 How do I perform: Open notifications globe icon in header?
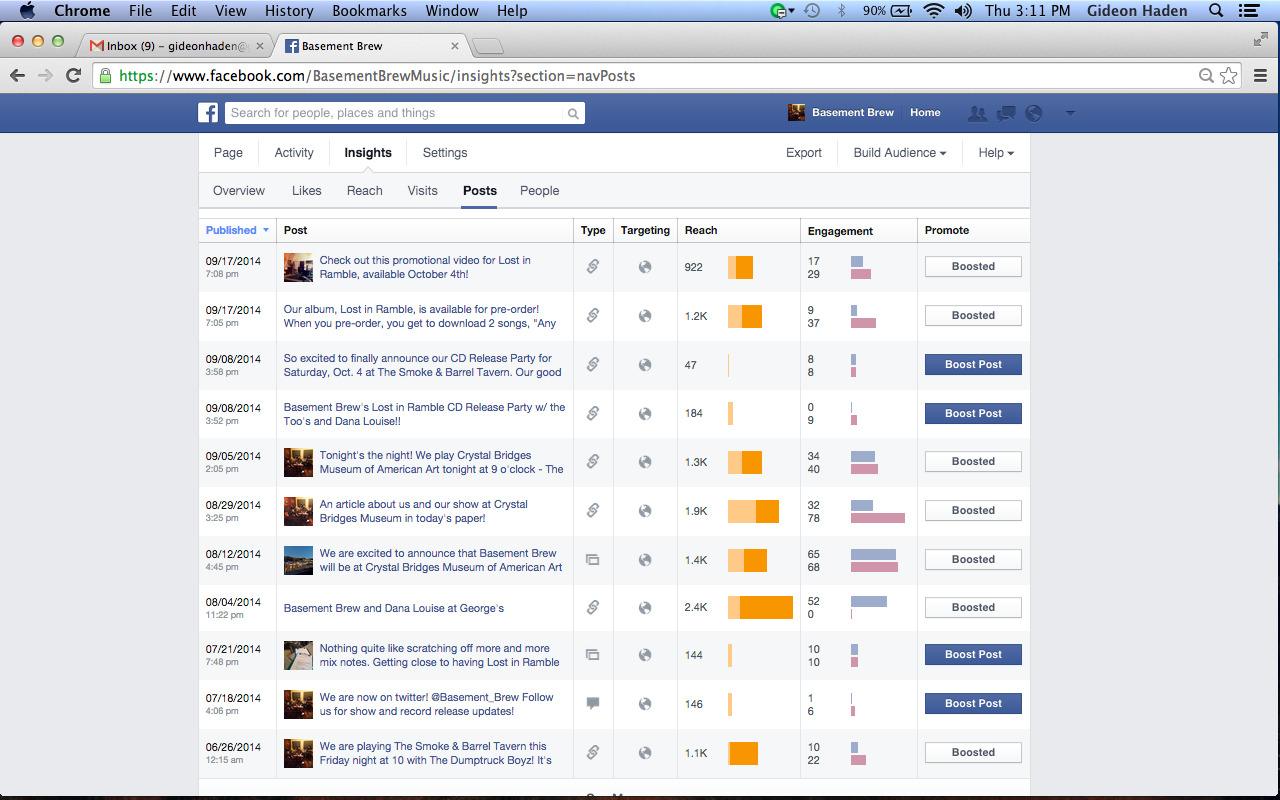1034,113
